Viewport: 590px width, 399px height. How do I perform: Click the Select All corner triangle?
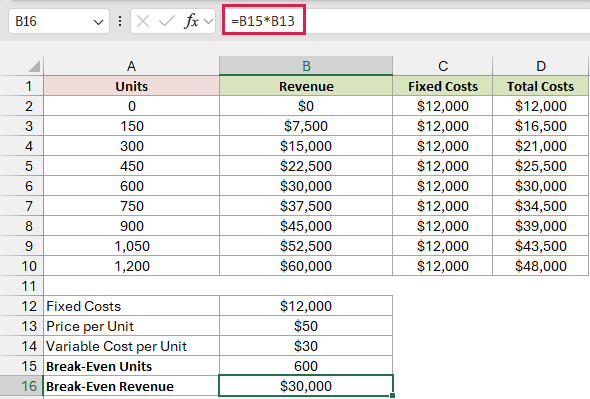[34, 66]
